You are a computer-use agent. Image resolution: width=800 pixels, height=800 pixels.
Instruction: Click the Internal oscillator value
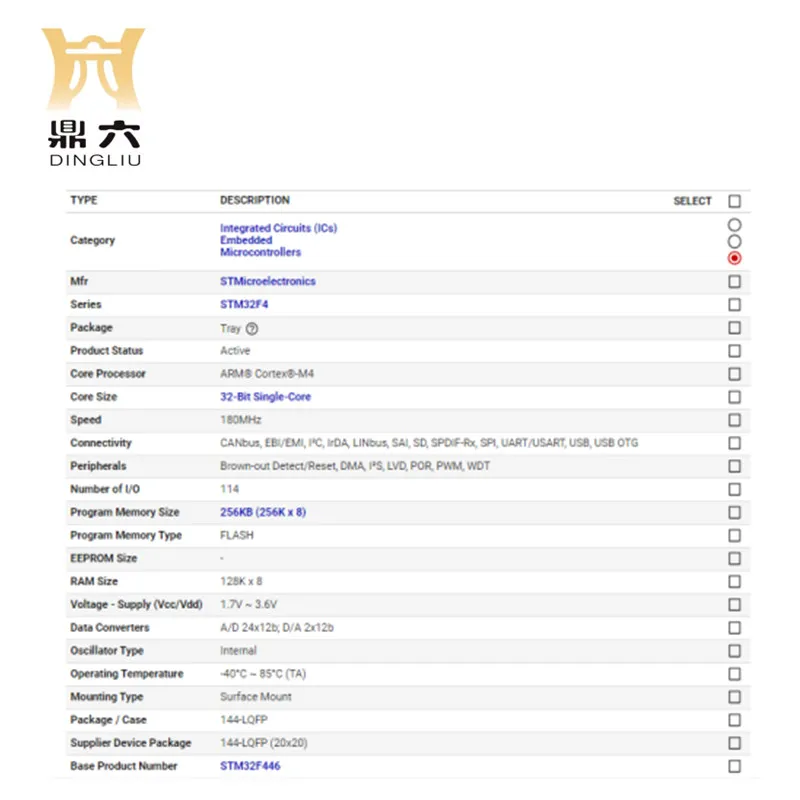pyautogui.click(x=238, y=651)
